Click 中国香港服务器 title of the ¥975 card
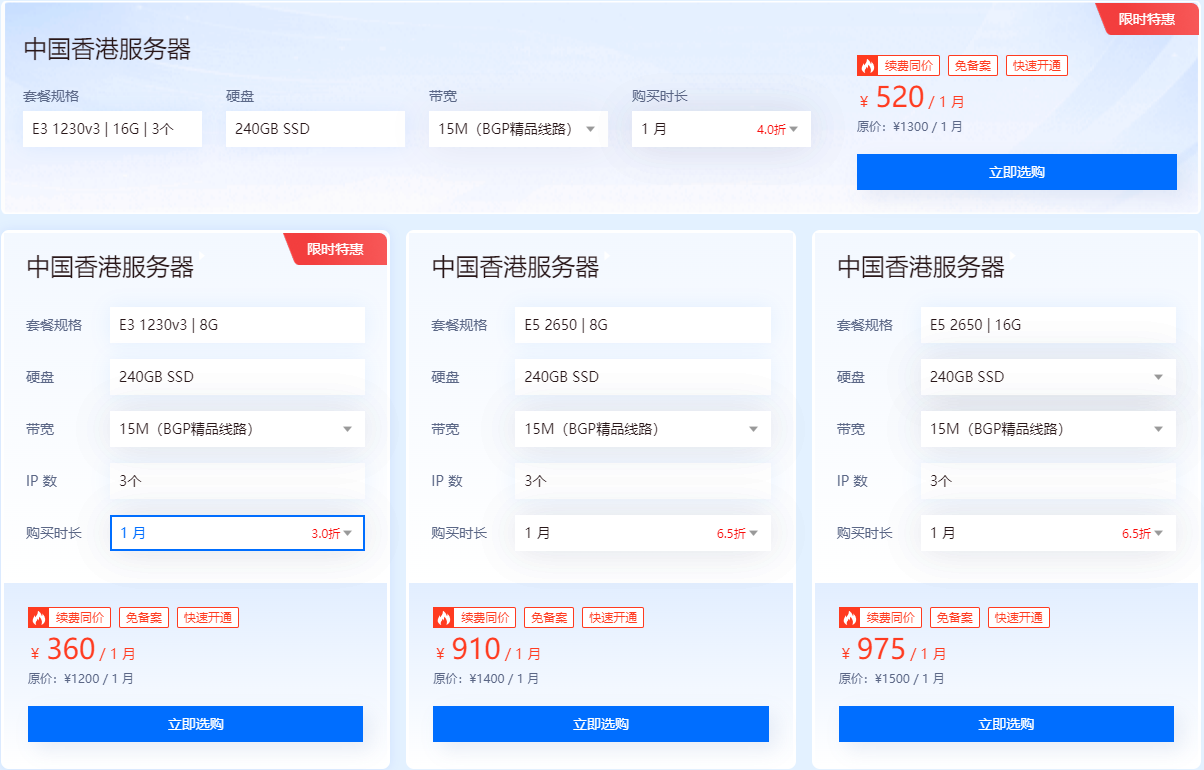1204x770 pixels. (x=920, y=267)
